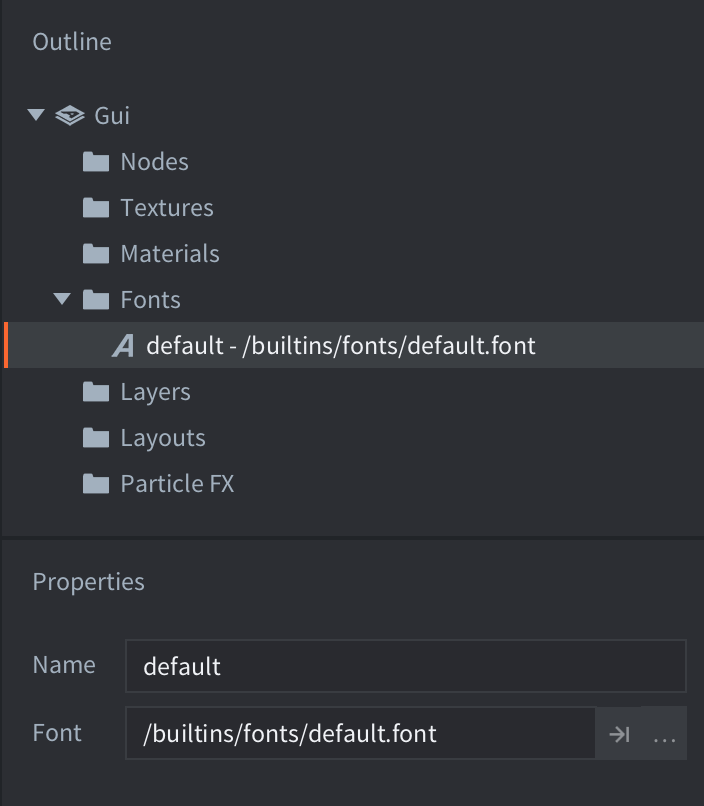Click the Layouts folder icon
704x806 pixels.
[x=95, y=437]
